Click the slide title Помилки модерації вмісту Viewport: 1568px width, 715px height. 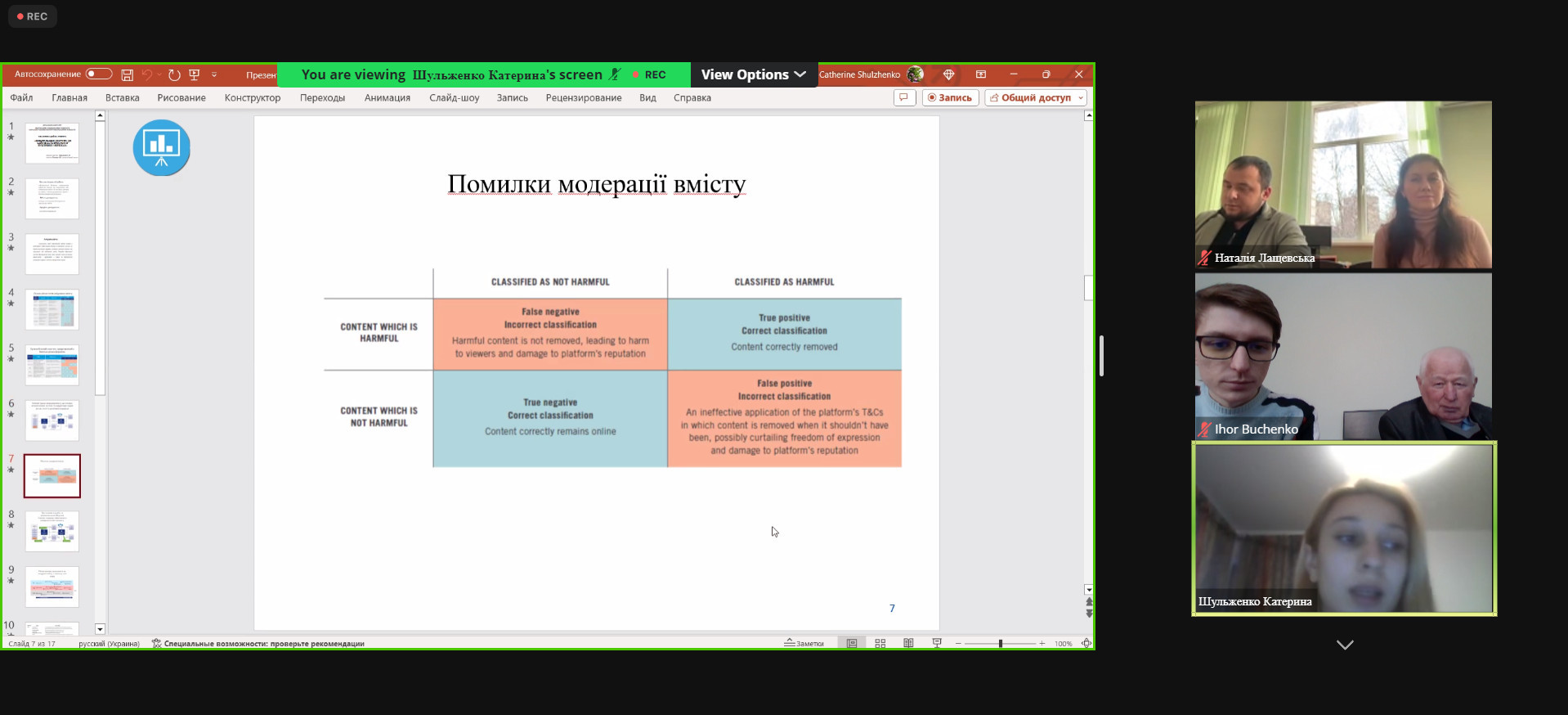pos(597,184)
